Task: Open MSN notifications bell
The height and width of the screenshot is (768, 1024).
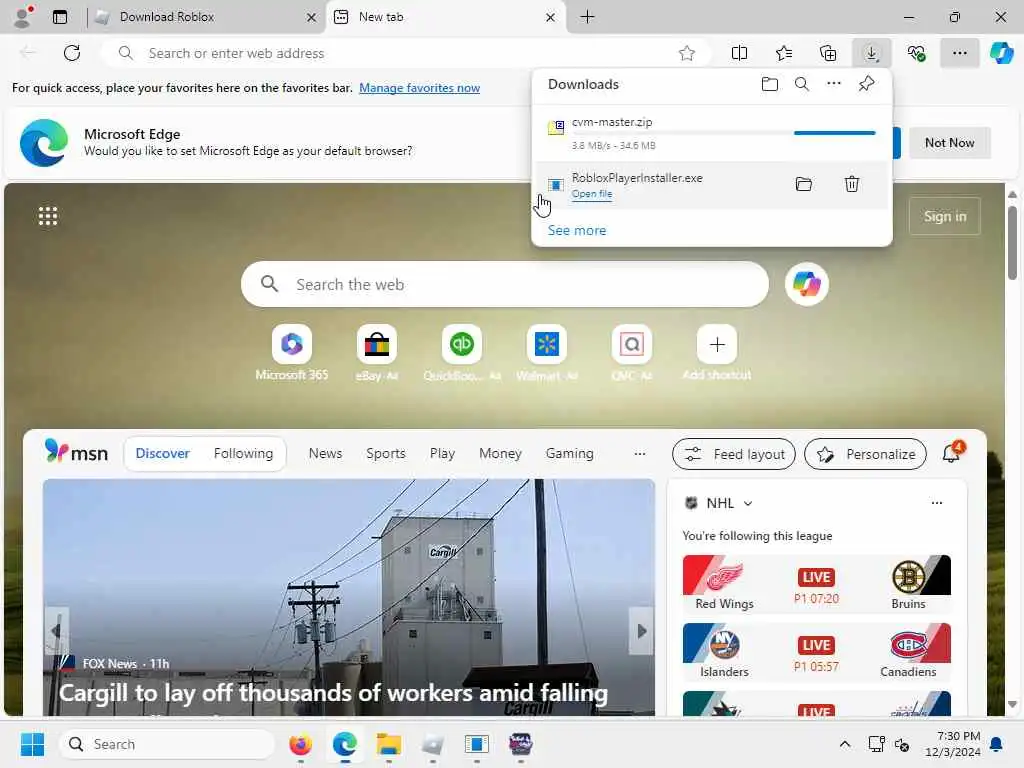Action: 952,453
